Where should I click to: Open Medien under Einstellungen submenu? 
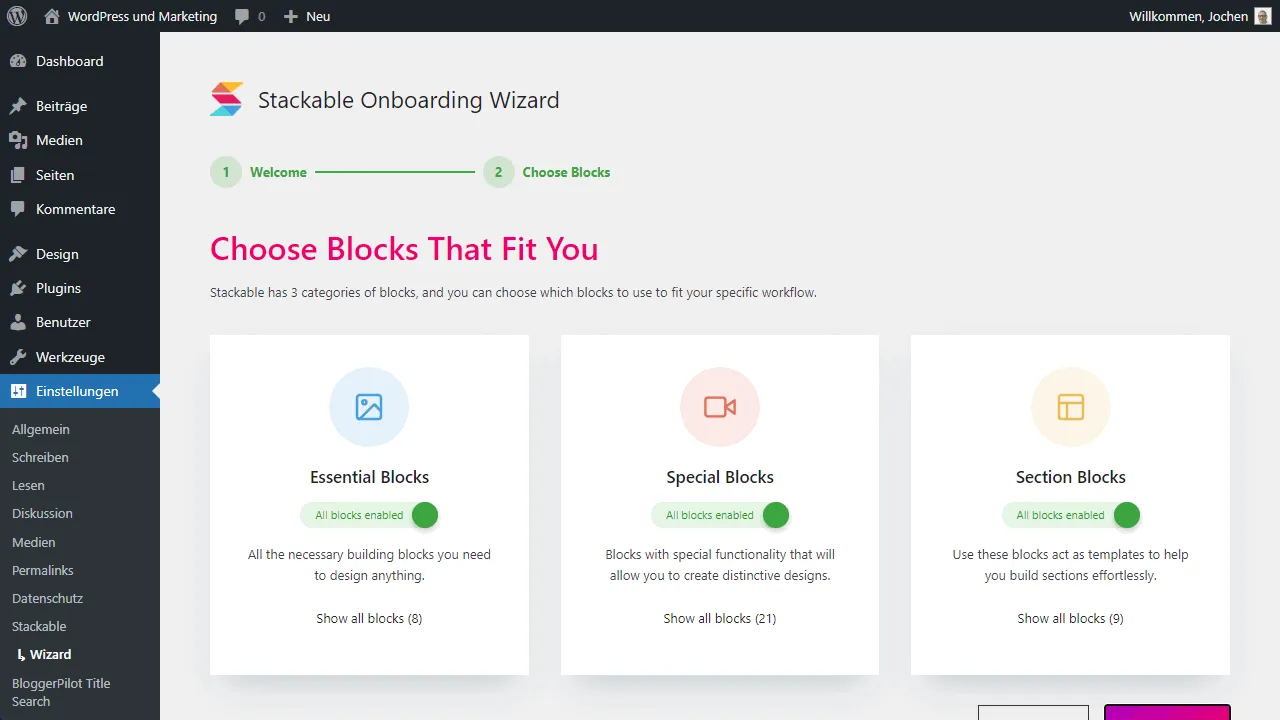tap(34, 542)
